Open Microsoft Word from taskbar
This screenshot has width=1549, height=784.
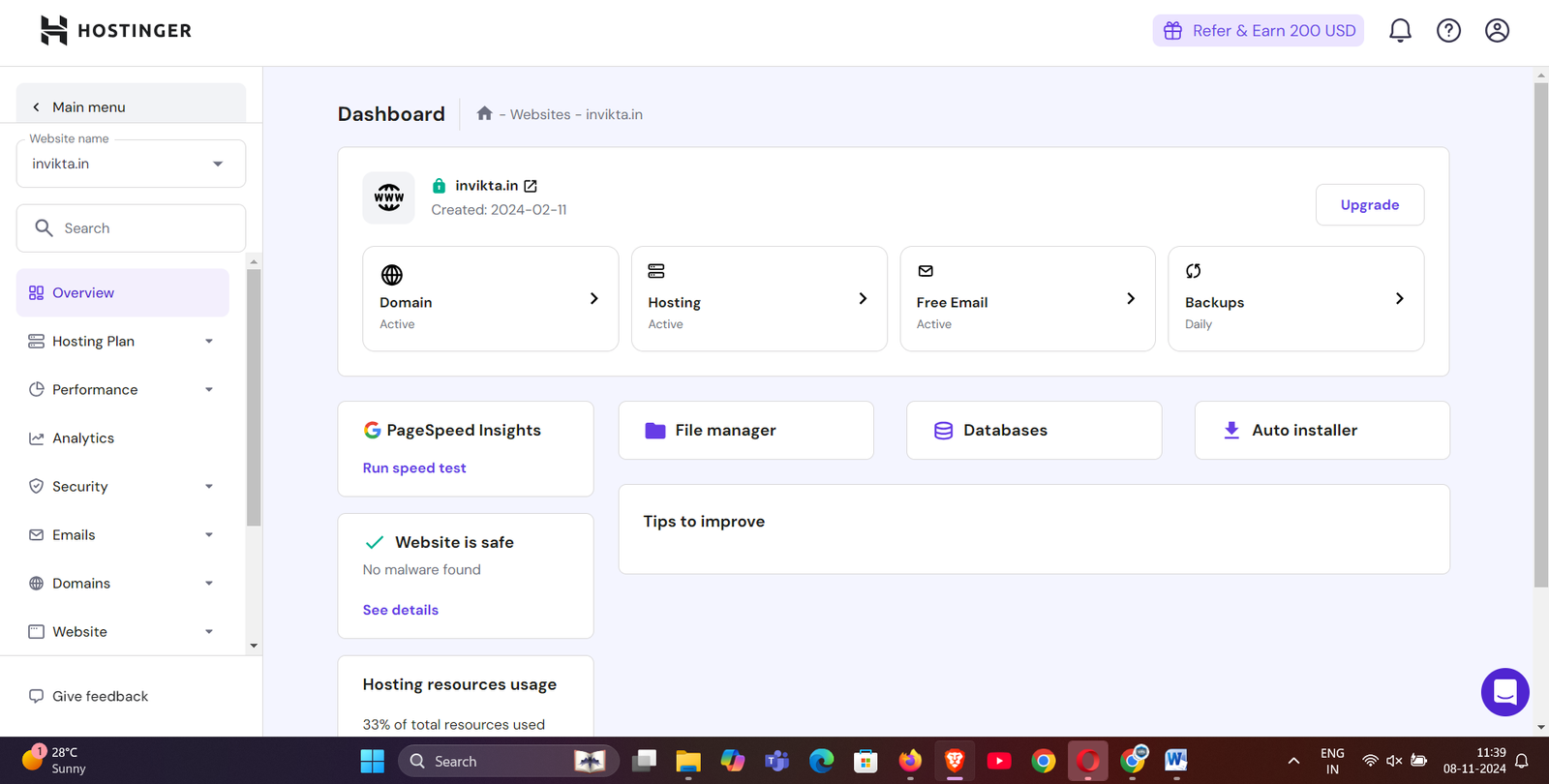click(1176, 761)
